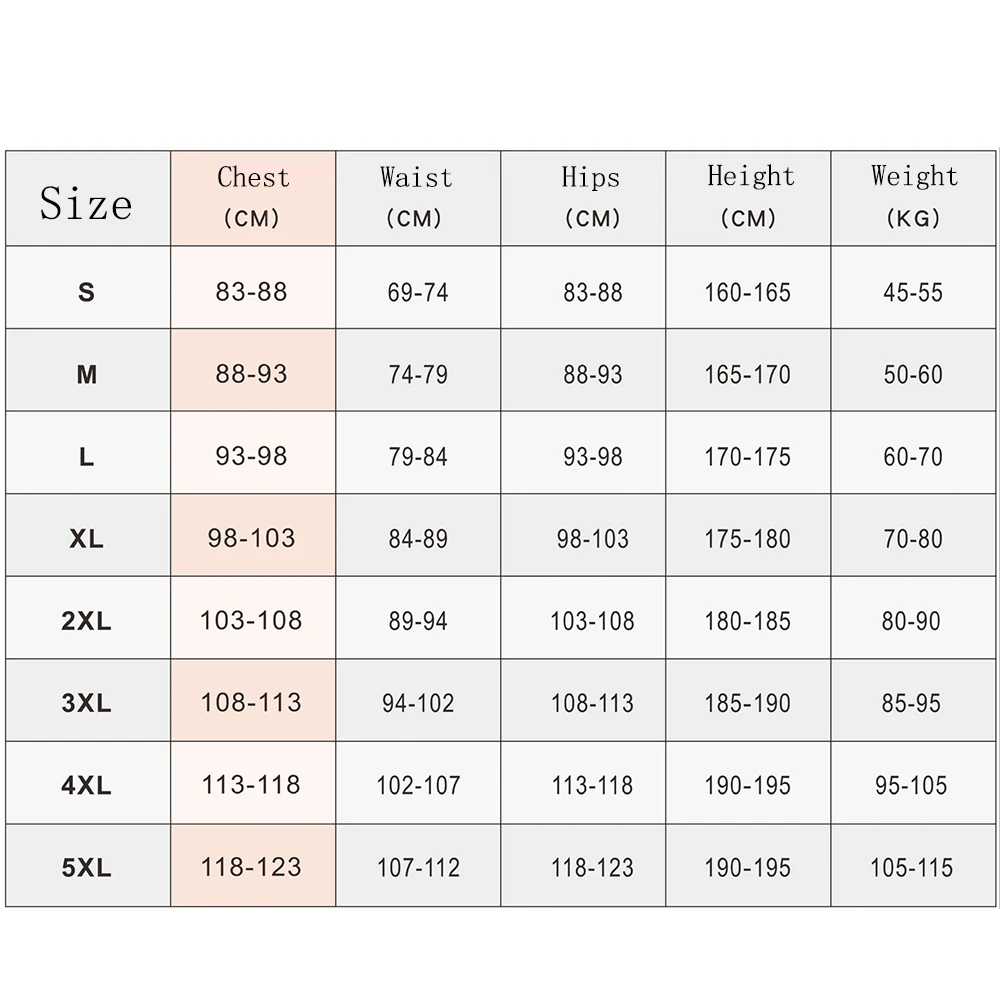Select the Hips (CM) header cell
This screenshot has width=1000, height=1000.
(583, 198)
